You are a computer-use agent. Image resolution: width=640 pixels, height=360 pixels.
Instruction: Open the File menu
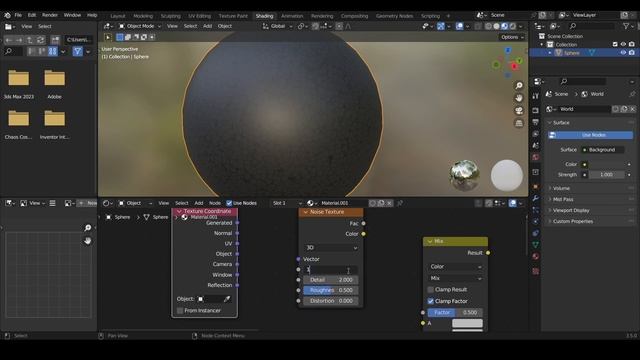coord(18,15)
